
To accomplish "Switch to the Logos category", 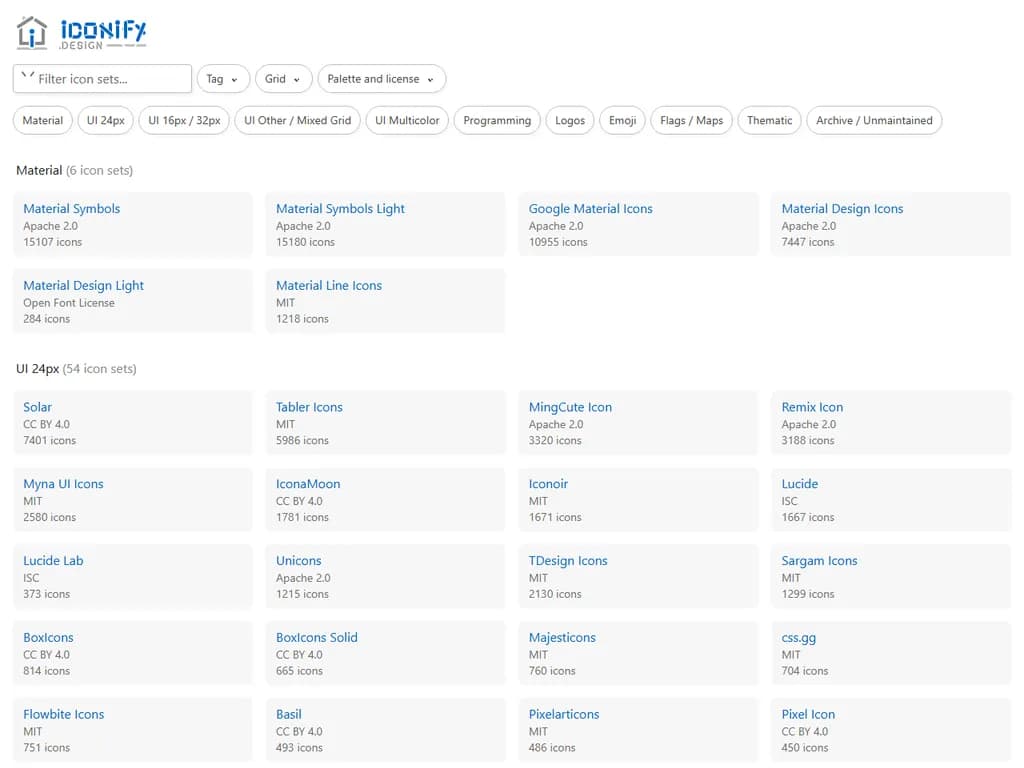I will tap(569, 120).
